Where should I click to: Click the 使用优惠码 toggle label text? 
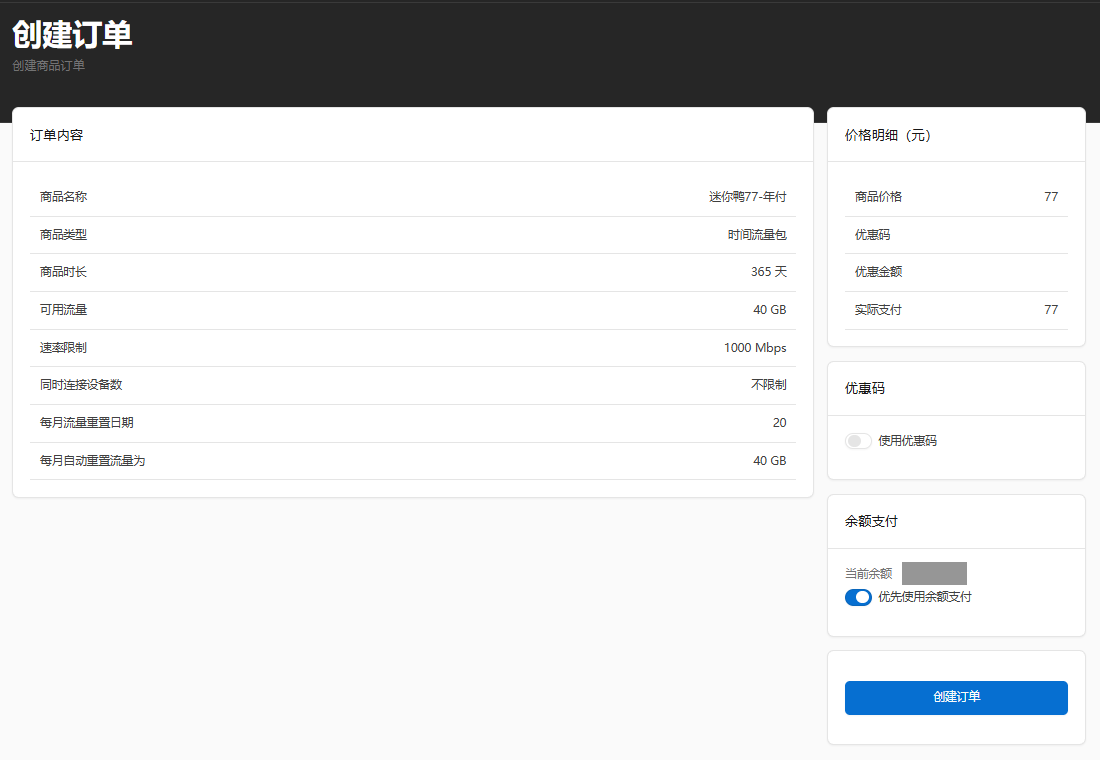907,441
